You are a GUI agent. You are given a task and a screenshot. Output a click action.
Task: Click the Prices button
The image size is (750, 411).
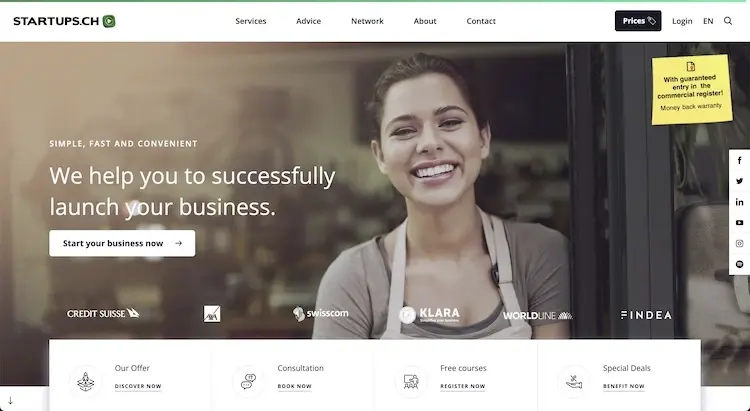pyautogui.click(x=638, y=21)
